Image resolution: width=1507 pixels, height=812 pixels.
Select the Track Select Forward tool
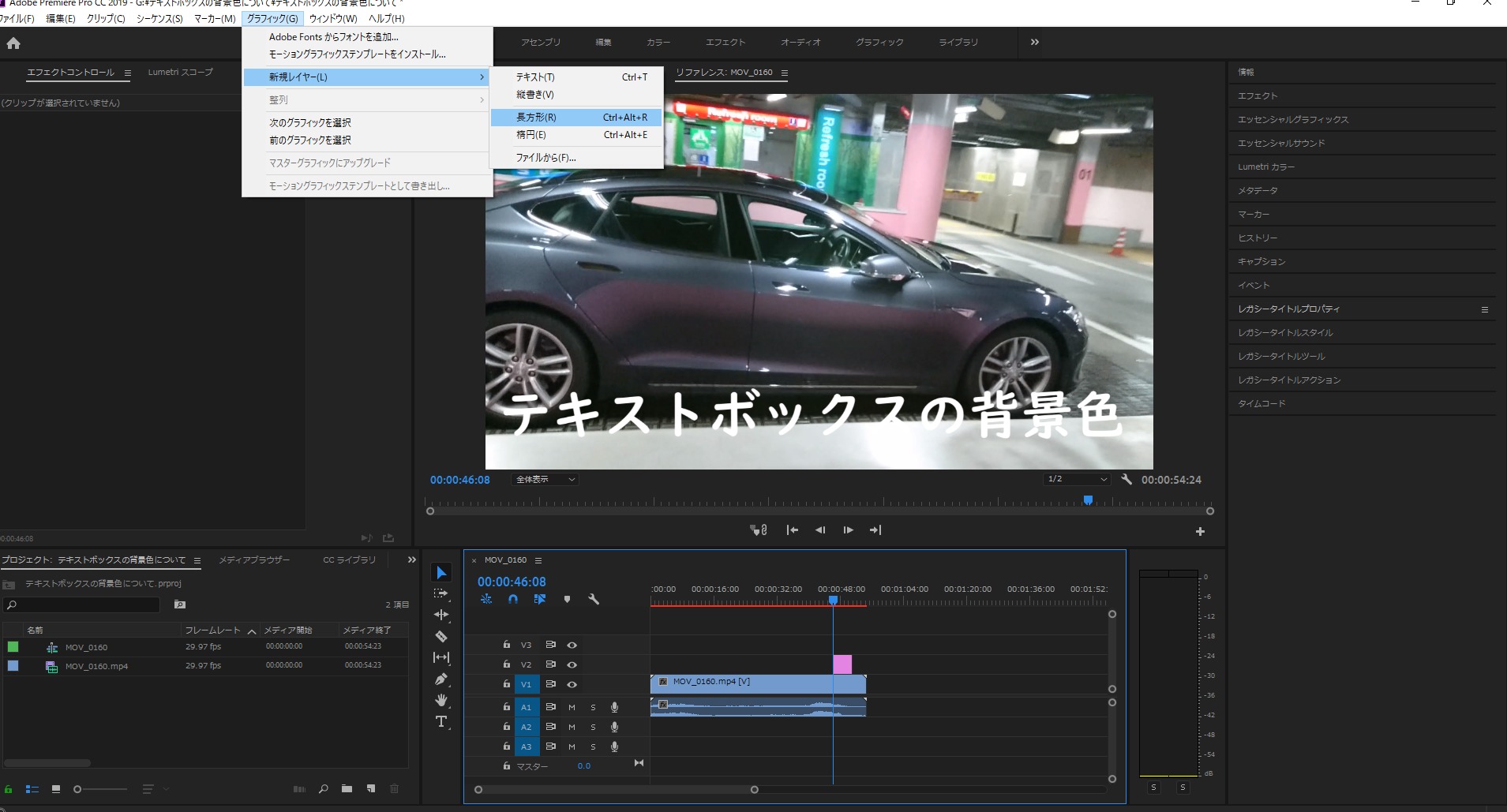click(441, 593)
